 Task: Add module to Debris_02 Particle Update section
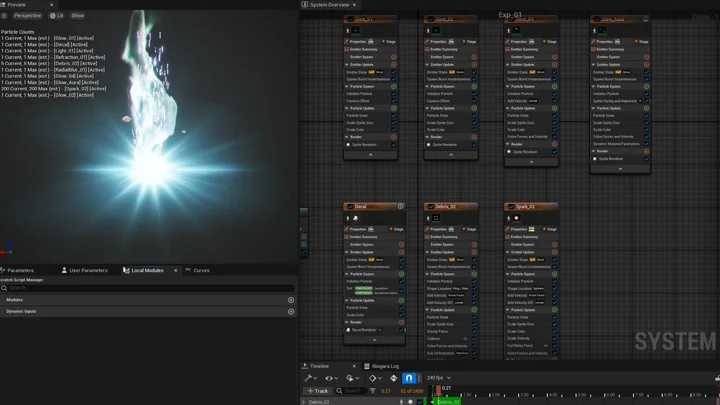[x=474, y=310]
